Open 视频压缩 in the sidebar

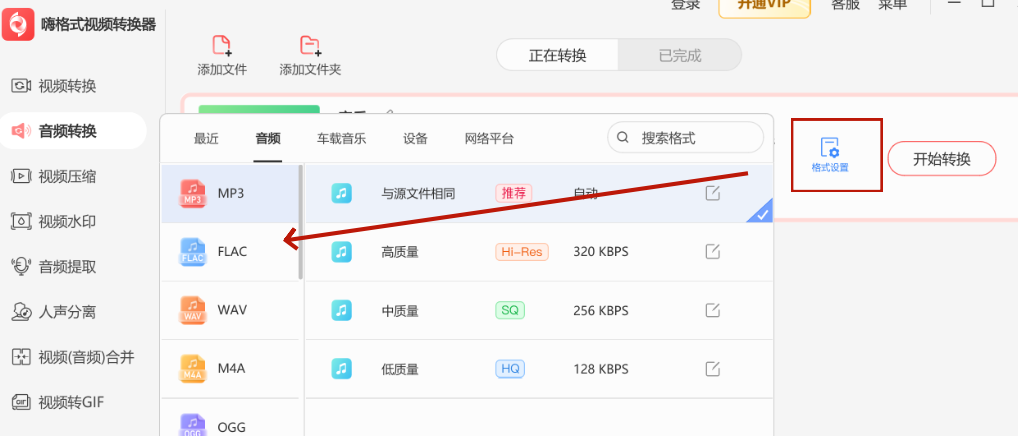click(x=54, y=176)
